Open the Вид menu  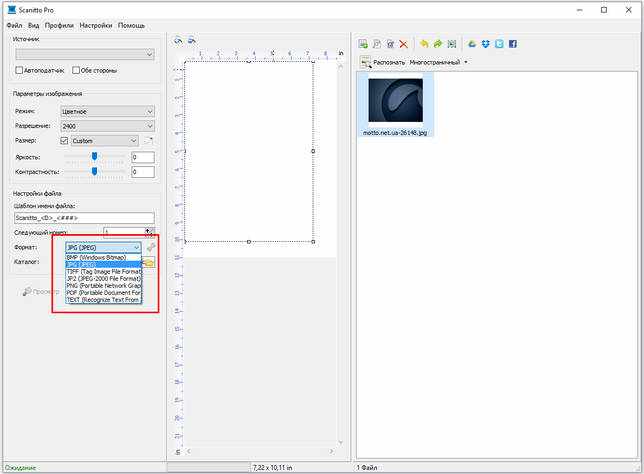[x=33, y=25]
